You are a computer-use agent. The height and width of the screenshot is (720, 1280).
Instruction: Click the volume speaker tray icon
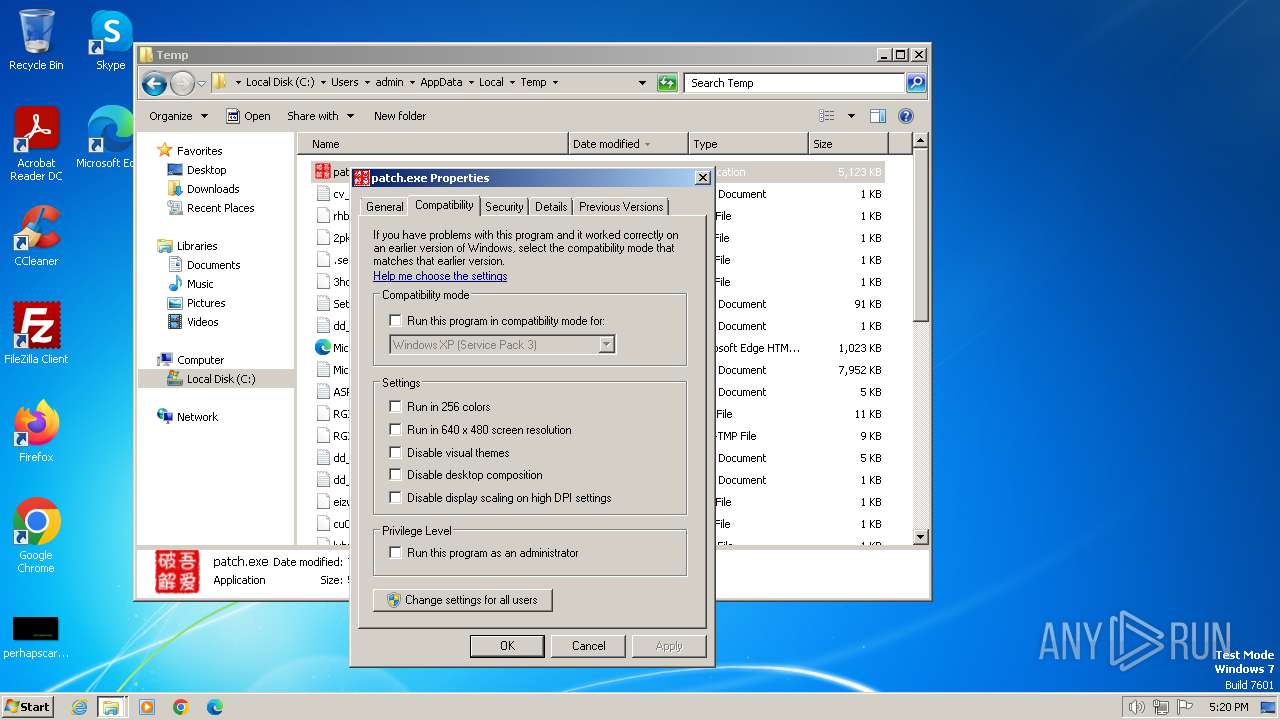coord(1136,707)
